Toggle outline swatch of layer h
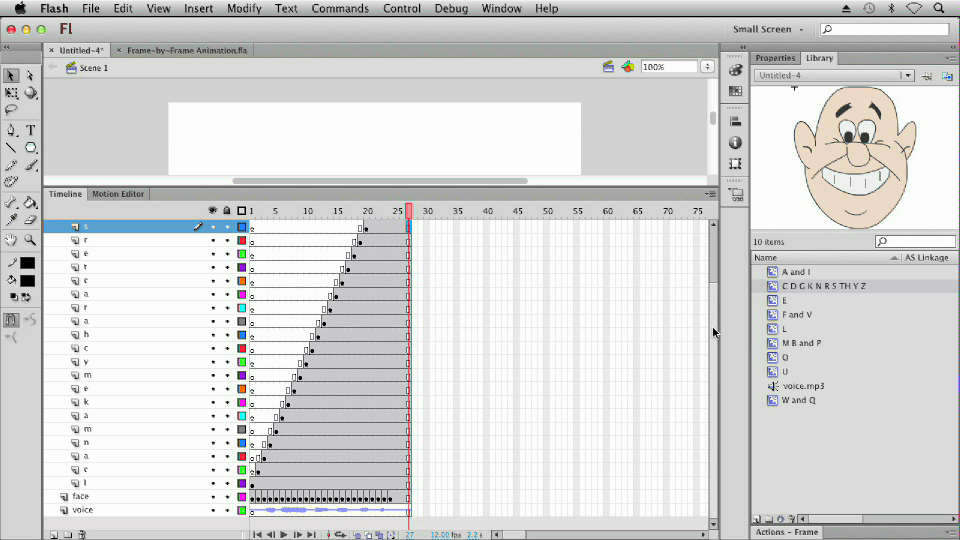 [x=242, y=335]
